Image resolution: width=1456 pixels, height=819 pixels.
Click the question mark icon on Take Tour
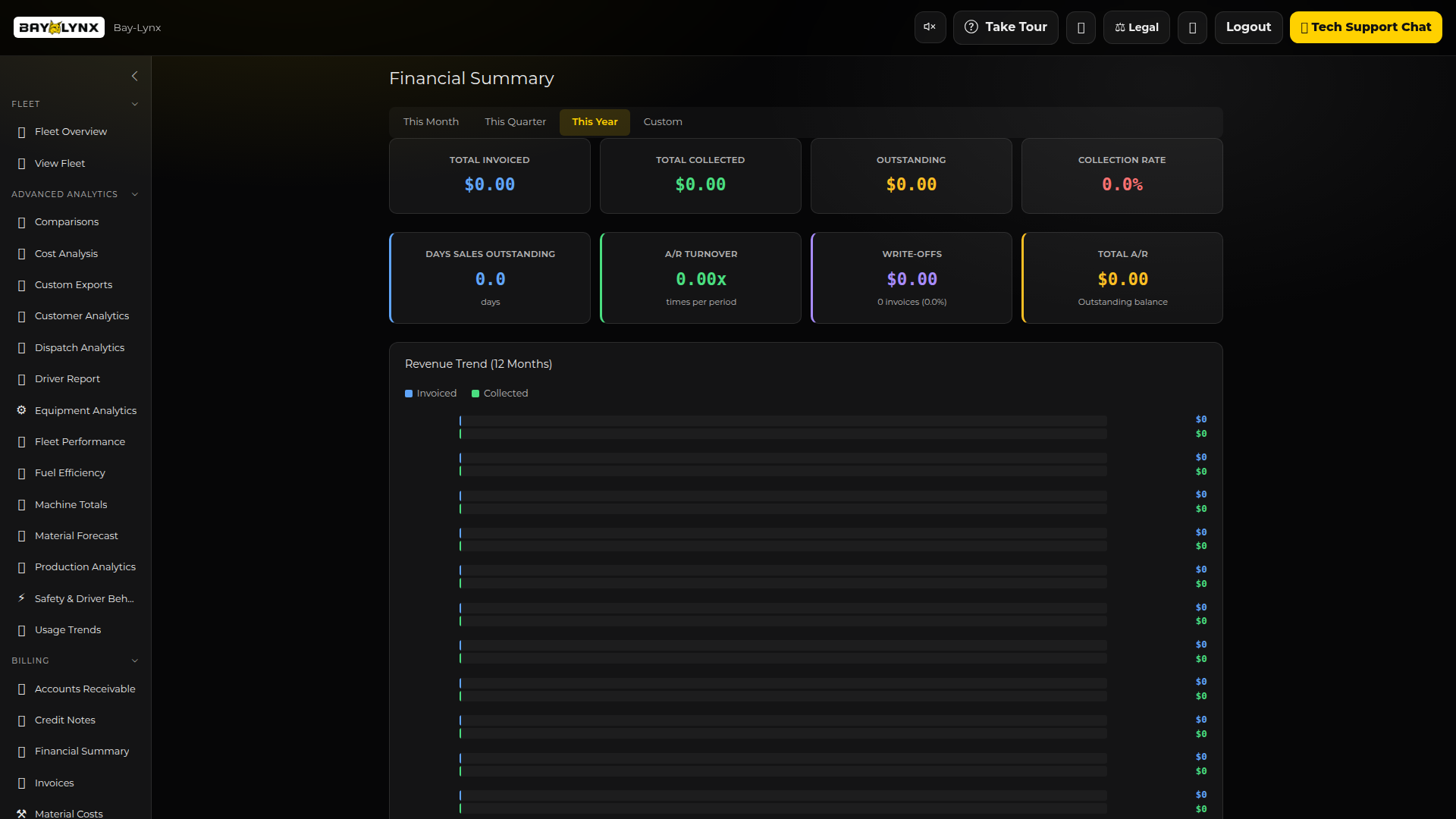971,27
